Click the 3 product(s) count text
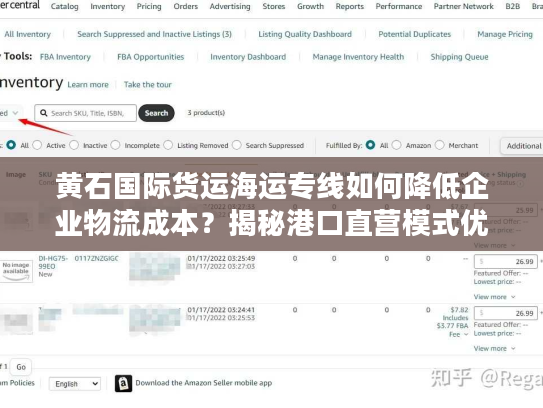 (206, 113)
